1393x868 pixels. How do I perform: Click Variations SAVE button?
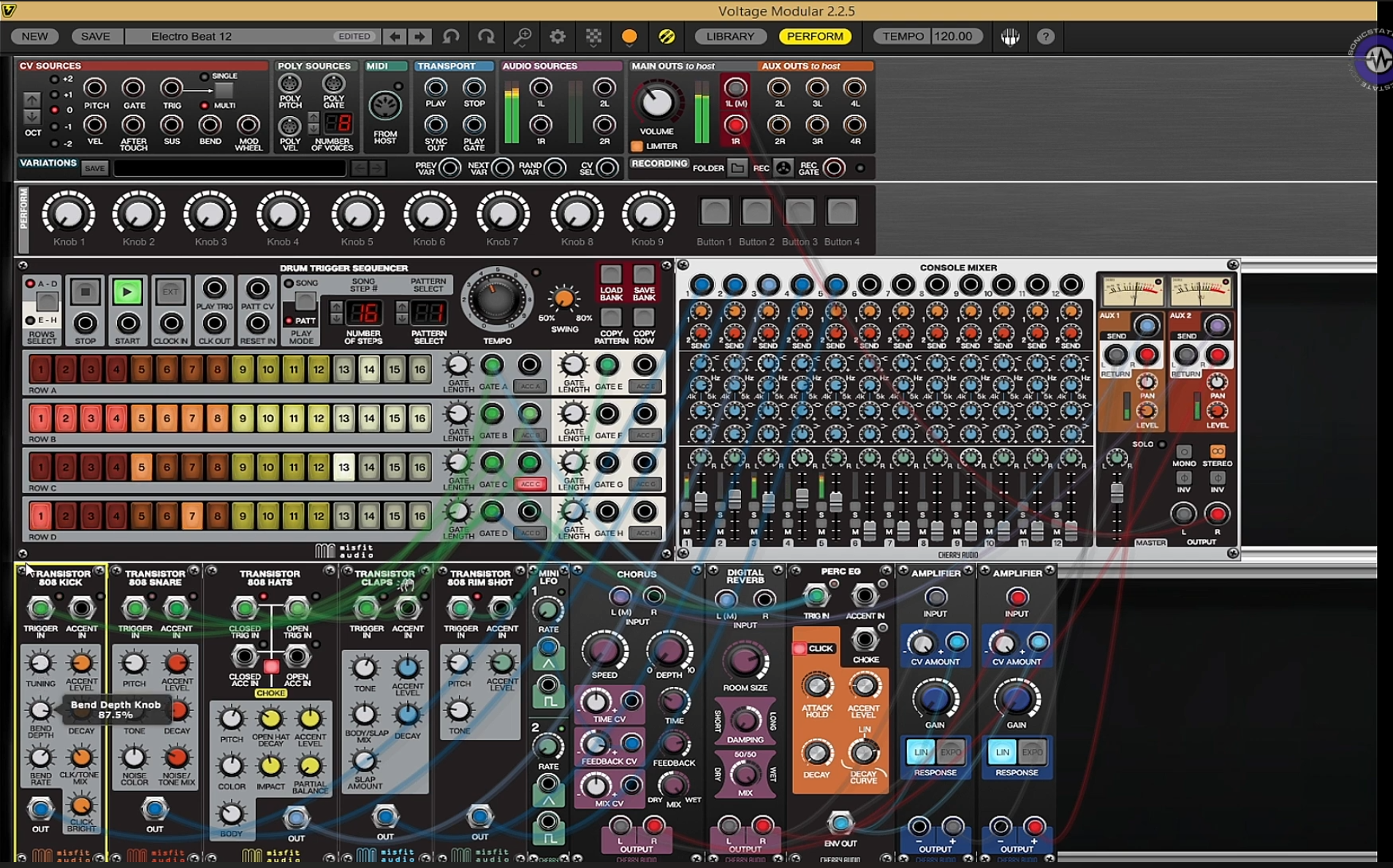(x=94, y=168)
